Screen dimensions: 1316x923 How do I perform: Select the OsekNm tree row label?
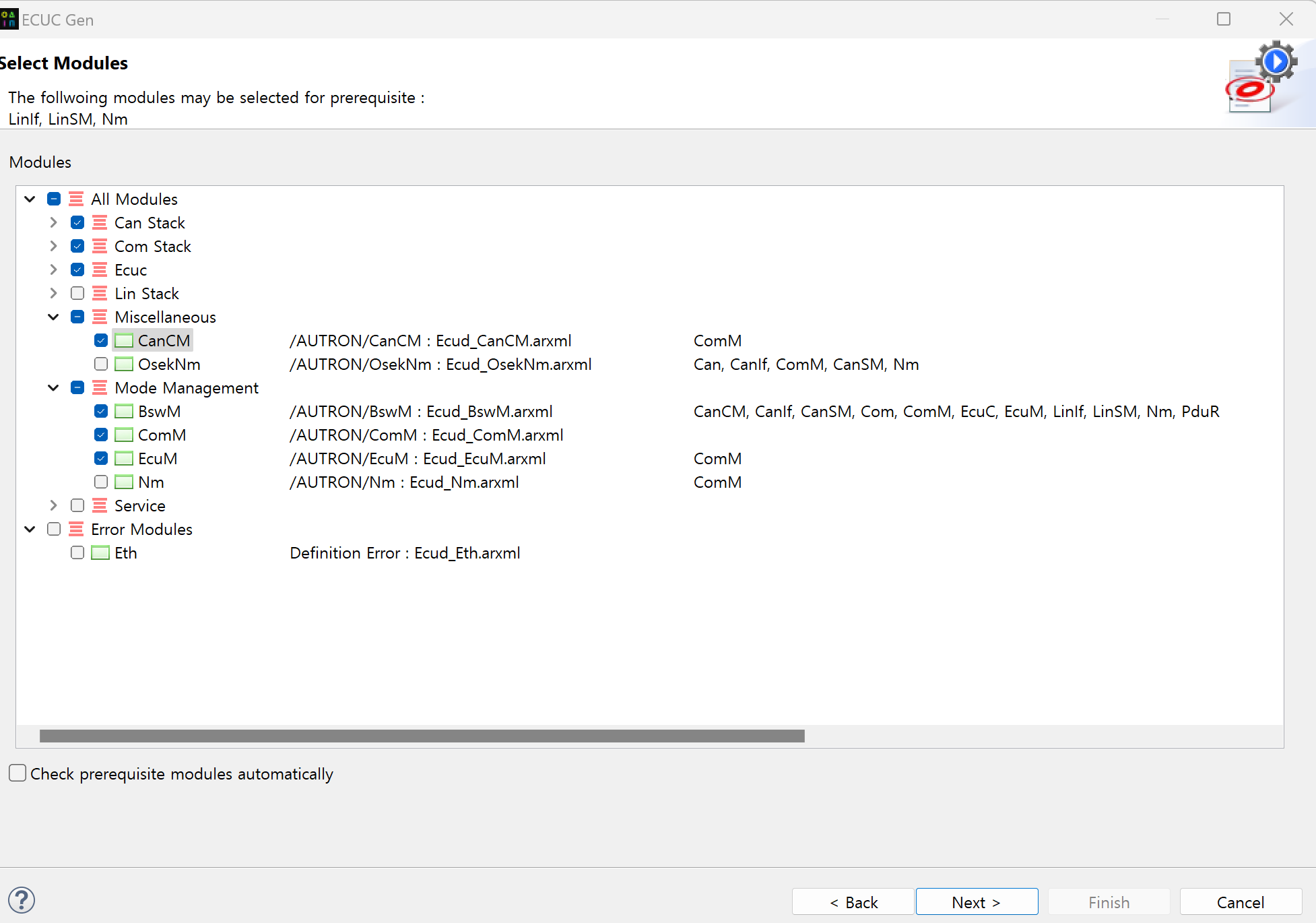click(169, 364)
